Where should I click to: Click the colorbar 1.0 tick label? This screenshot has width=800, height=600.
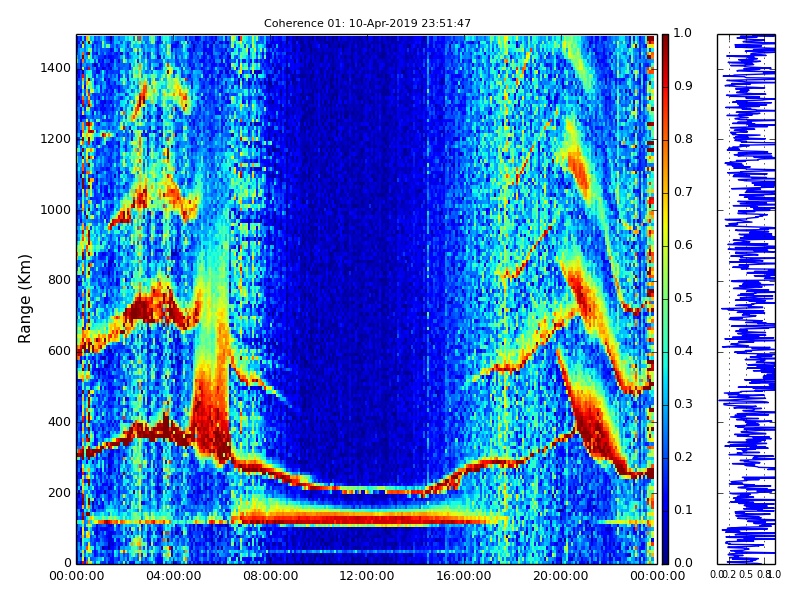pyautogui.click(x=683, y=33)
